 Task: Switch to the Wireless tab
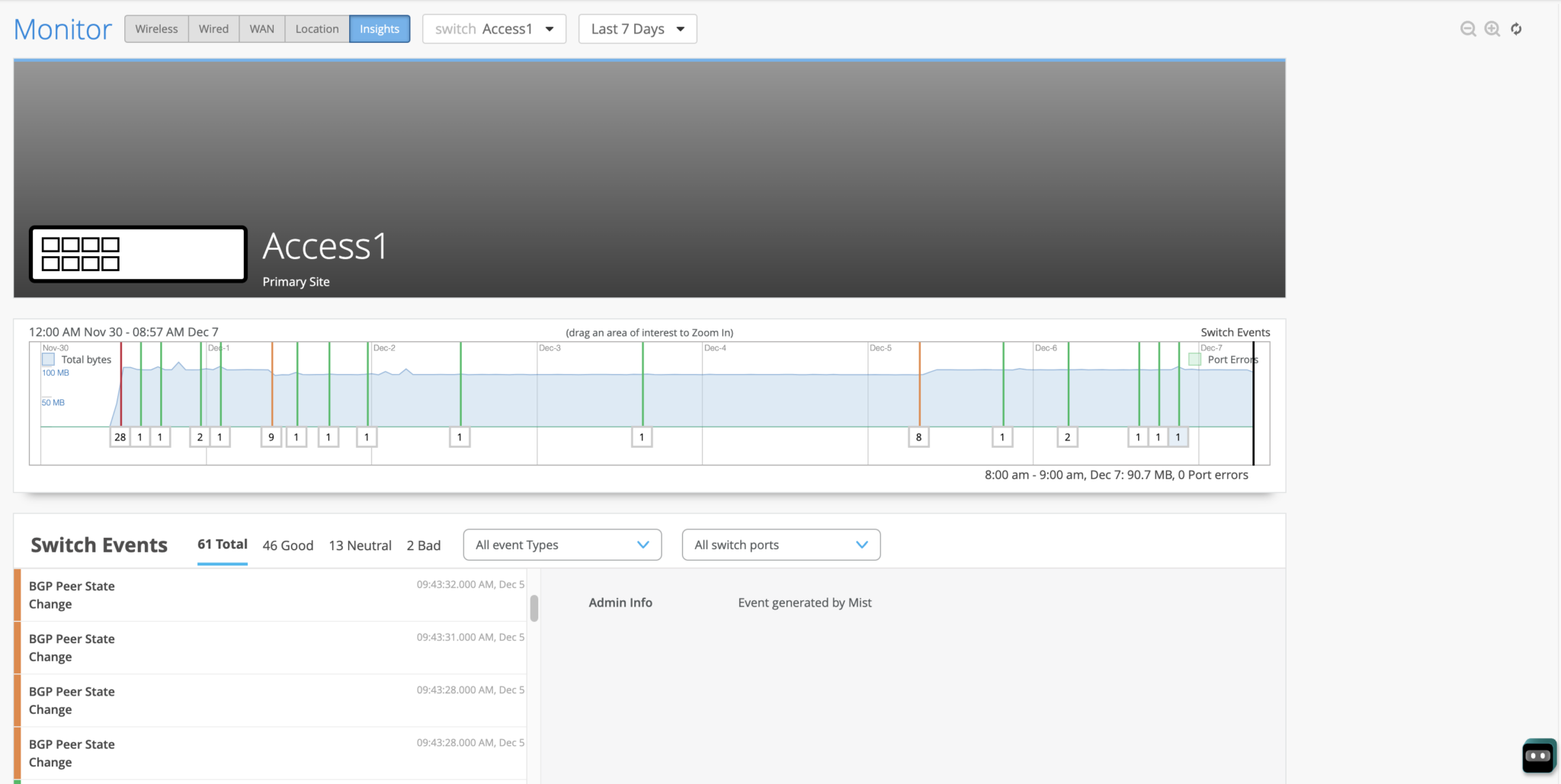pos(156,29)
